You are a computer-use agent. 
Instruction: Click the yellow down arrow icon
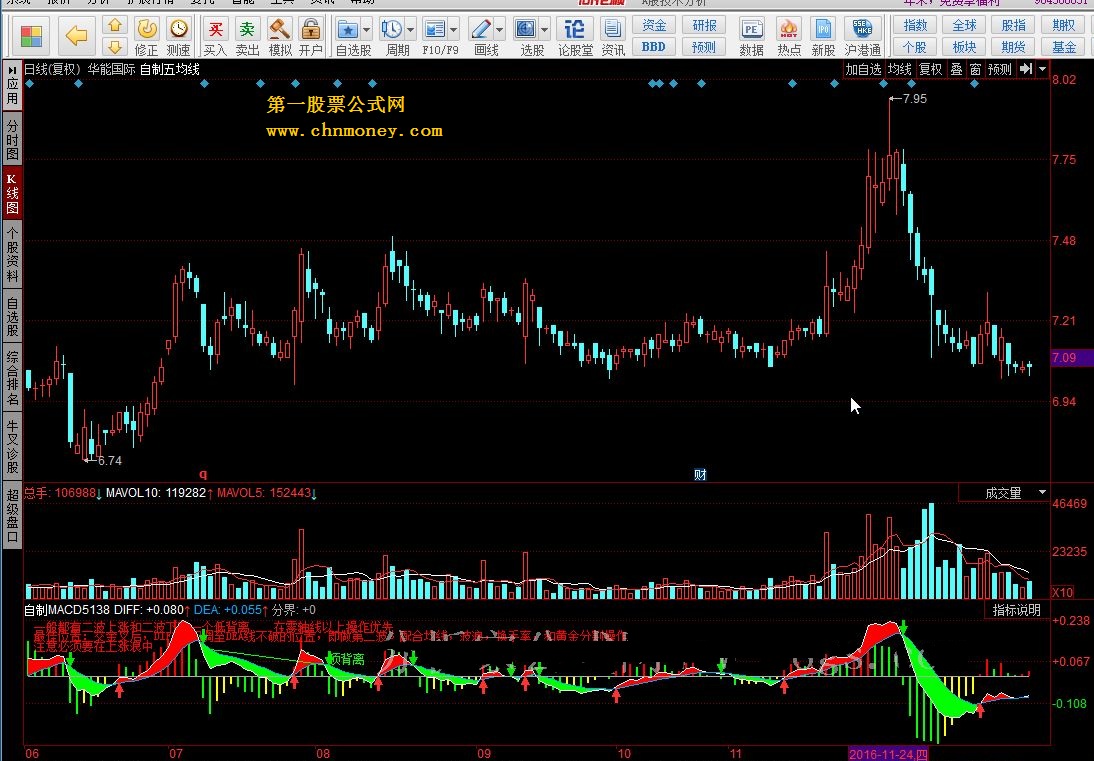tap(115, 46)
